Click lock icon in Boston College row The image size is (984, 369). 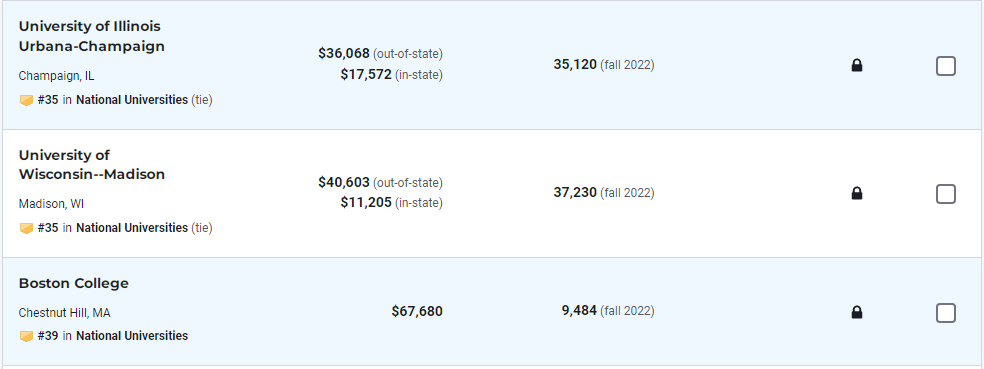point(857,312)
